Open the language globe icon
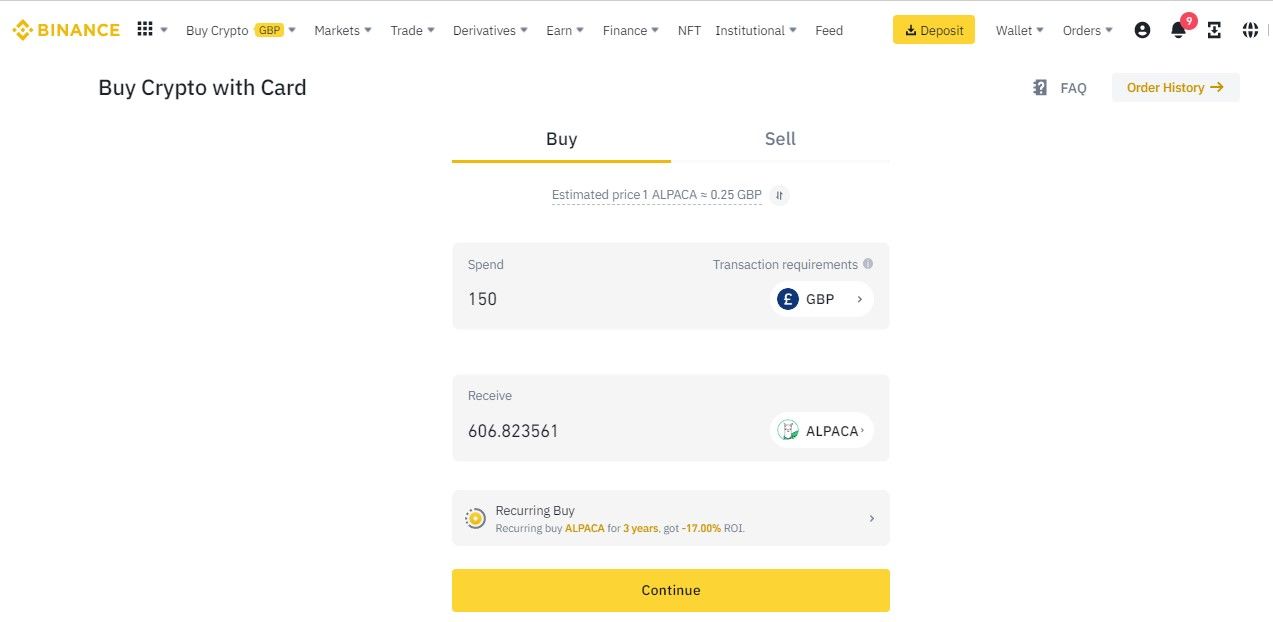This screenshot has width=1273, height=622. (1250, 30)
